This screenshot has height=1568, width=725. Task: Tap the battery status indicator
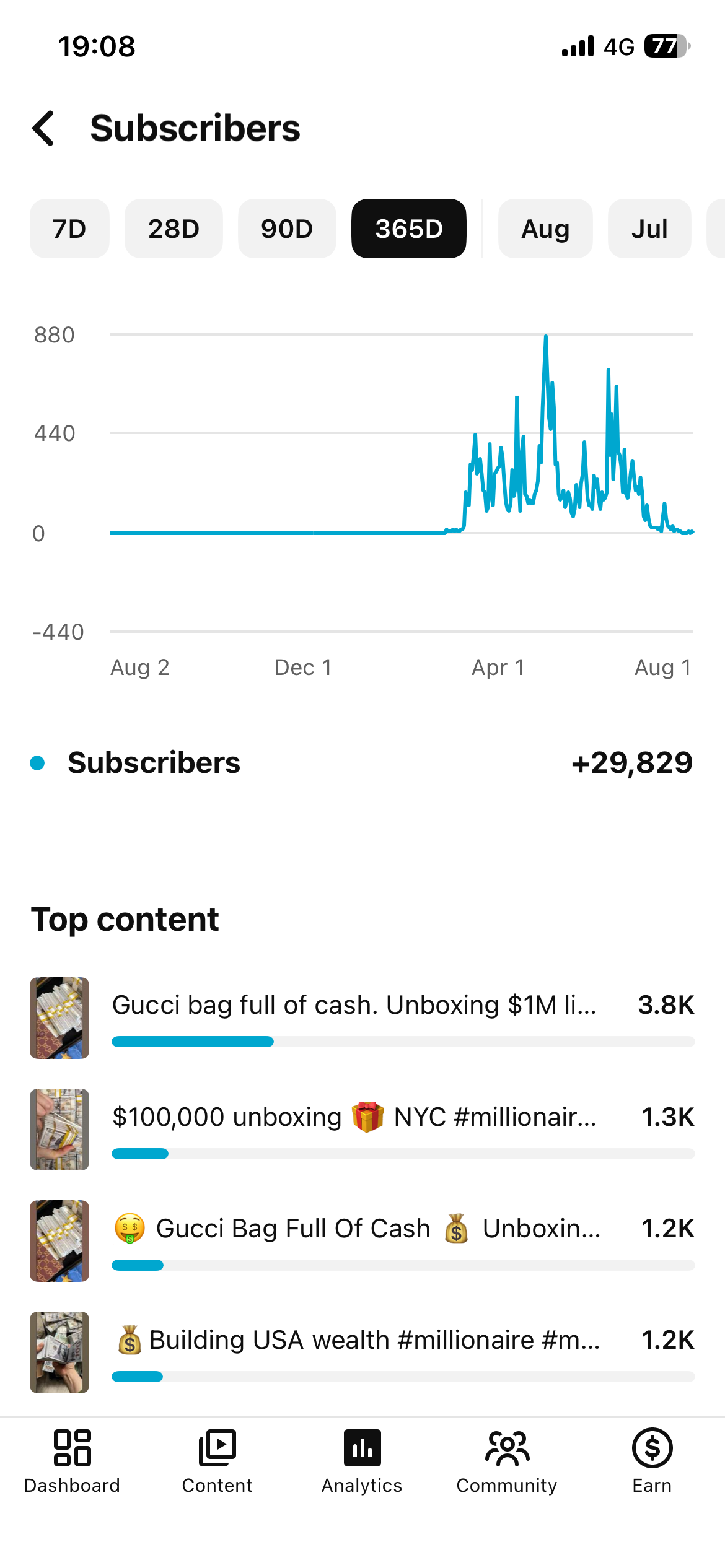(667, 46)
